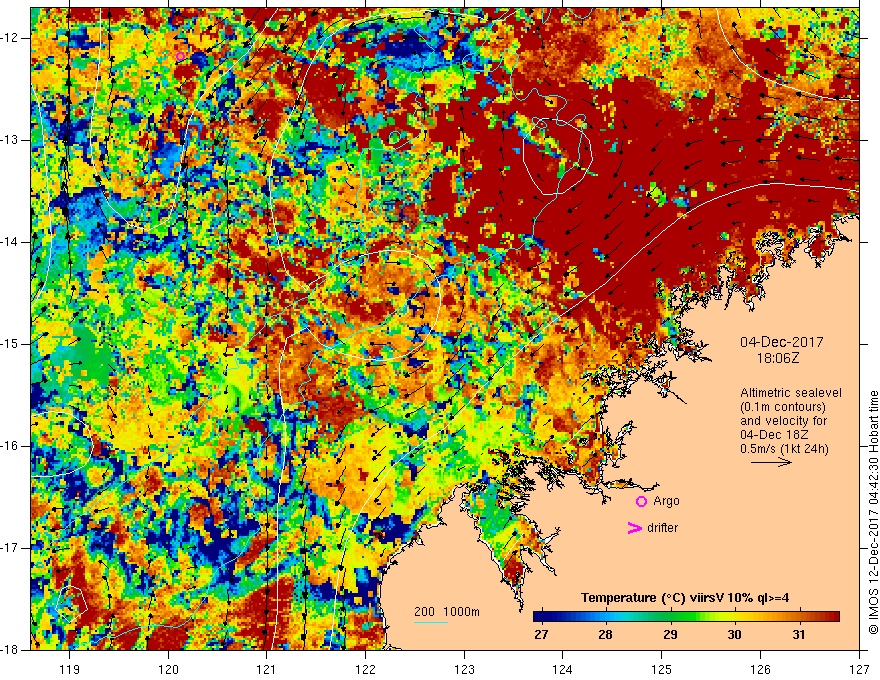
Task: Click the 'Argo' legend label
Action: (666, 501)
